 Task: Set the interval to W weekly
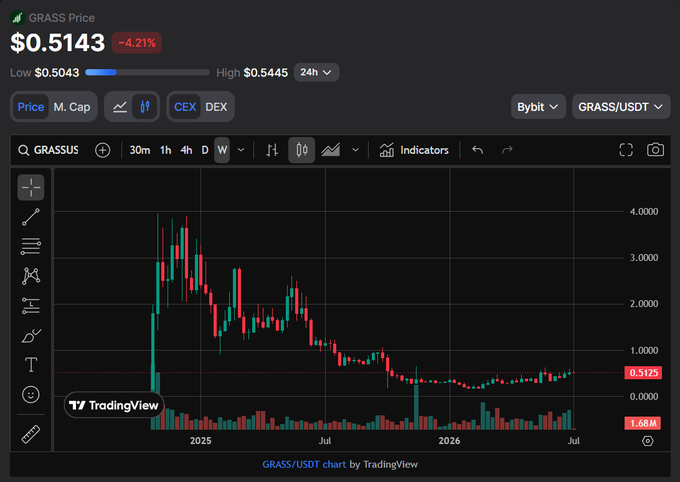point(222,150)
